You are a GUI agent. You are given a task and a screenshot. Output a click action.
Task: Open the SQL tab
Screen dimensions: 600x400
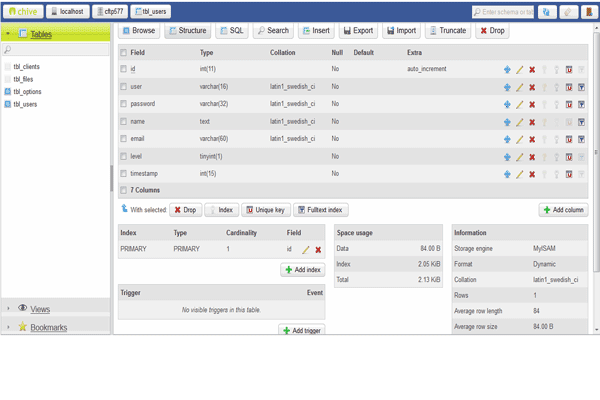point(231,31)
